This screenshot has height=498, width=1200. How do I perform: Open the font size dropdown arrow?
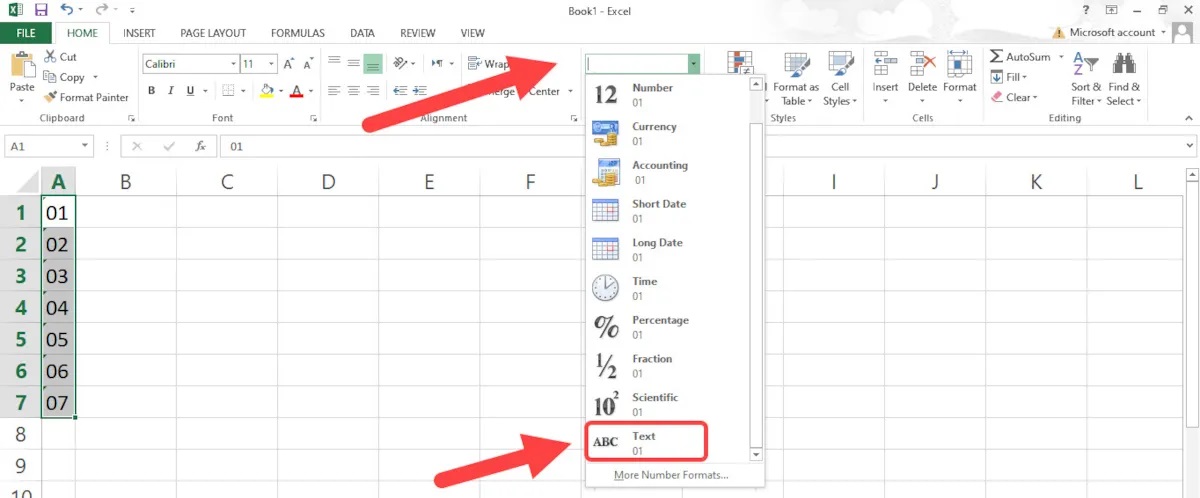click(x=272, y=64)
